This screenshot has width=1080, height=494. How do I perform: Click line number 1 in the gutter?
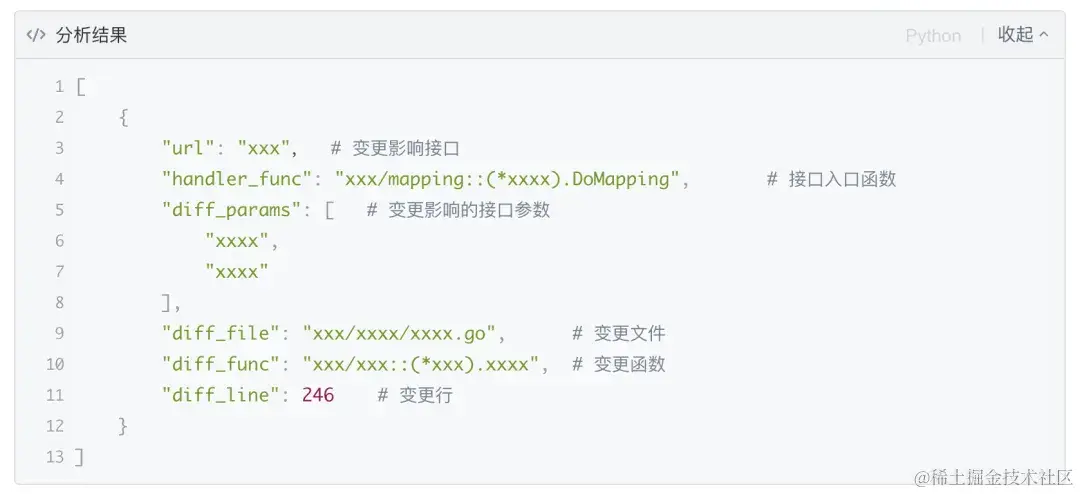59,87
